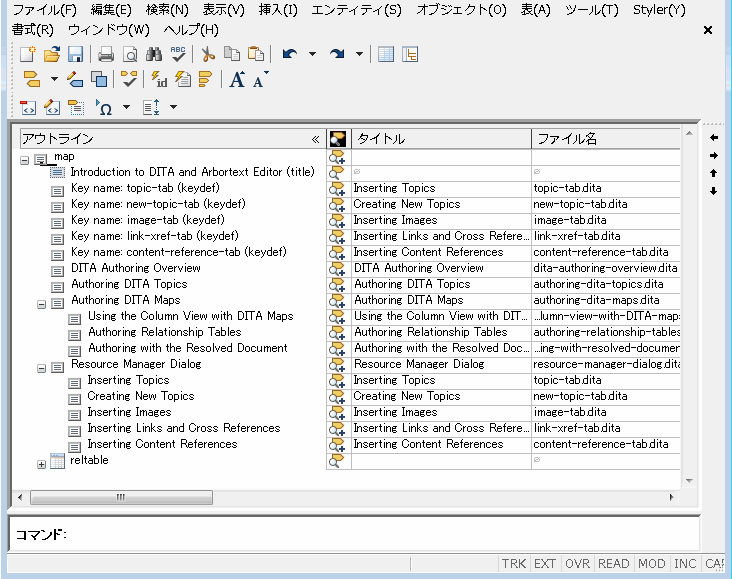Insert markup with the yellow tag pair icon

click(x=32, y=79)
